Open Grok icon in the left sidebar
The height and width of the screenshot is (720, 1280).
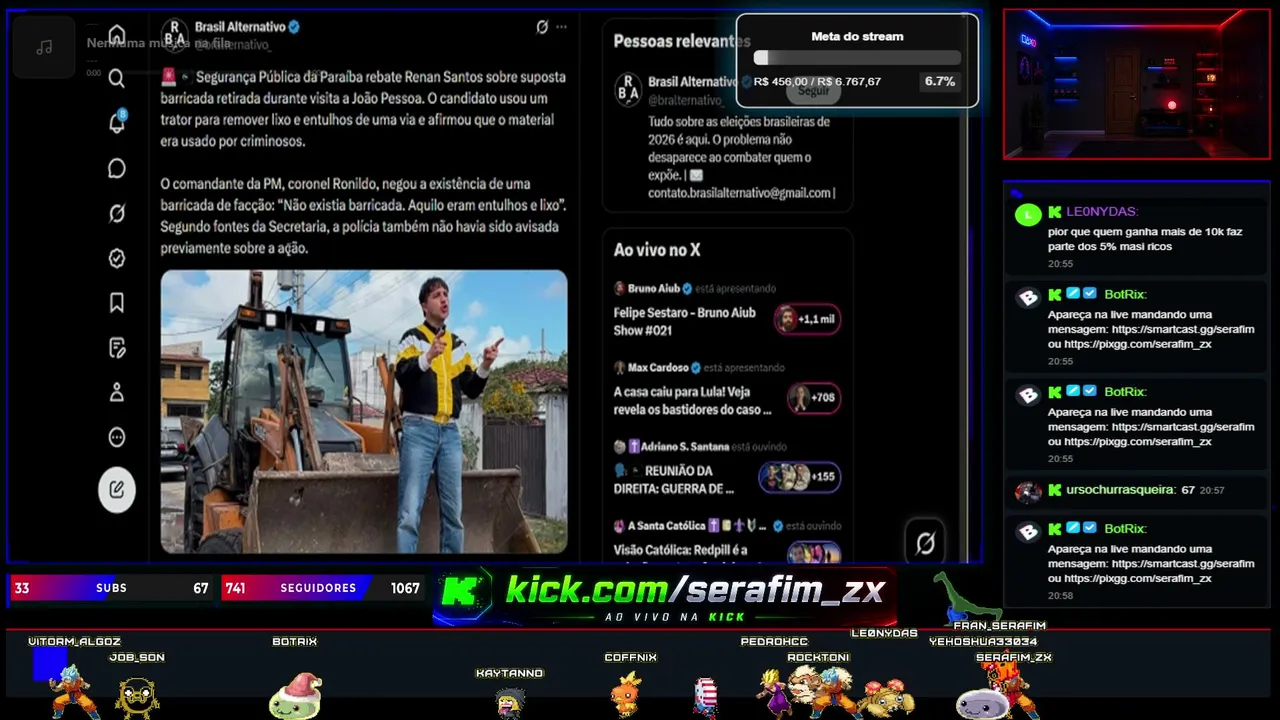click(x=117, y=213)
